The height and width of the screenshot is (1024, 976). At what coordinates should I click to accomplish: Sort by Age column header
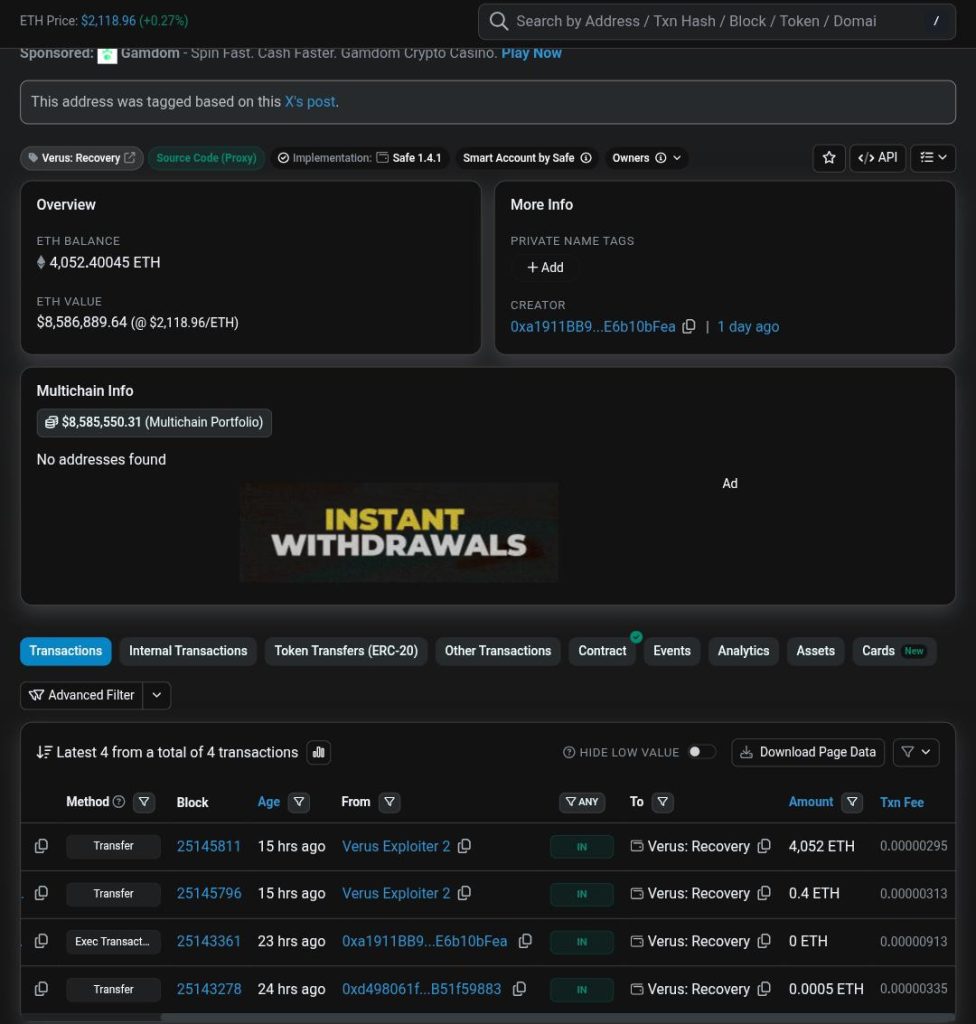point(268,802)
